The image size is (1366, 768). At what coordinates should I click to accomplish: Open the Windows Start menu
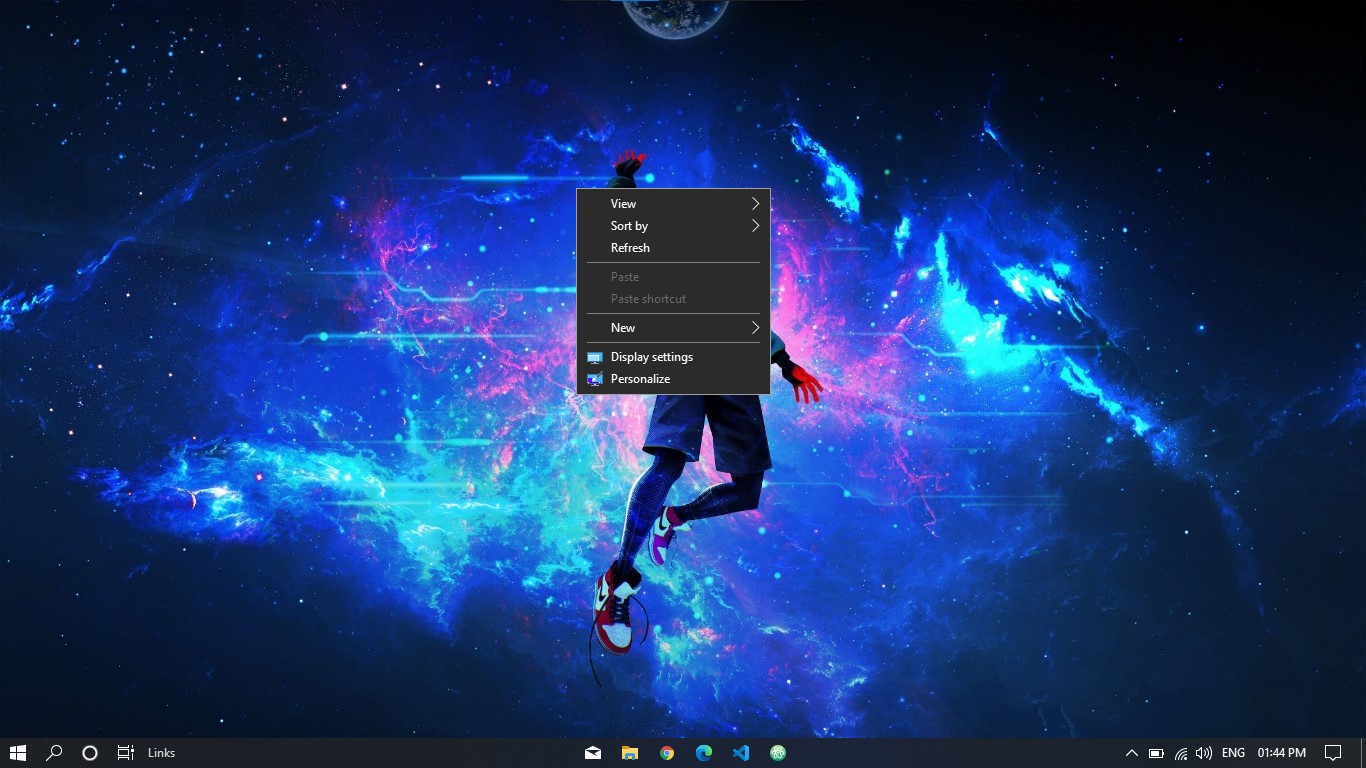(18, 753)
